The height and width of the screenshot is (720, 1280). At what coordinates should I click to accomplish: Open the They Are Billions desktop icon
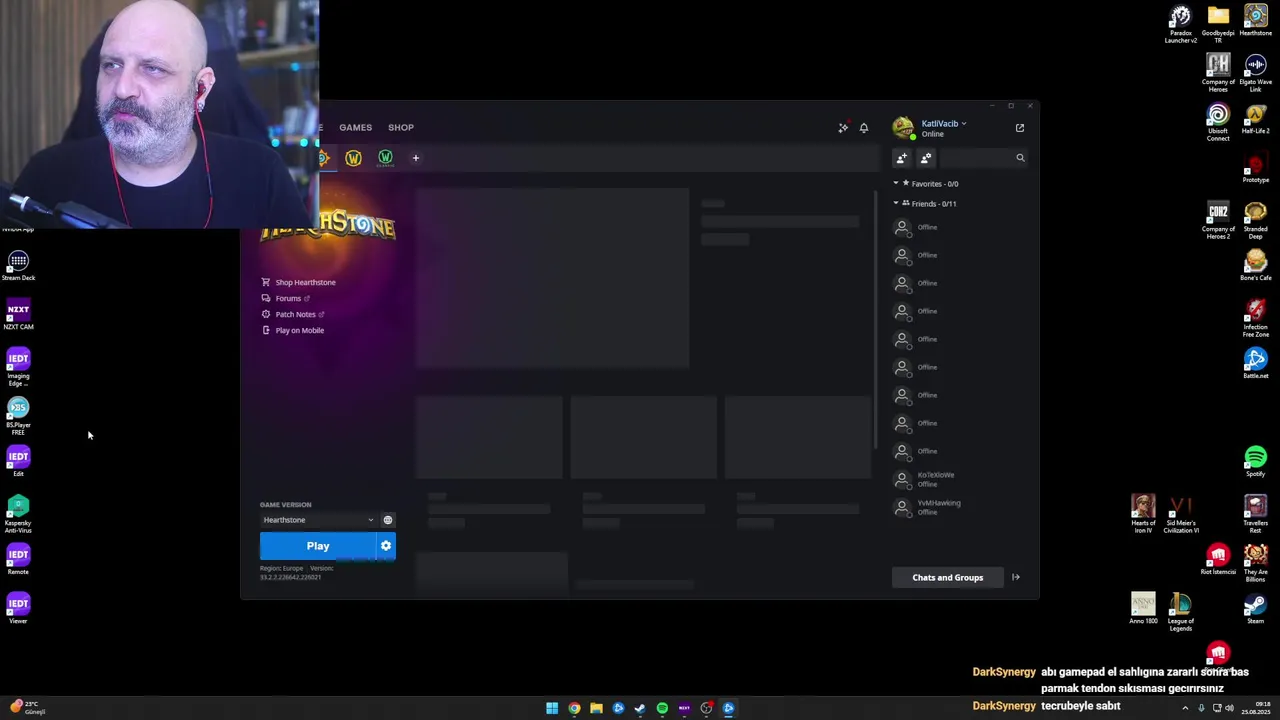[1256, 563]
